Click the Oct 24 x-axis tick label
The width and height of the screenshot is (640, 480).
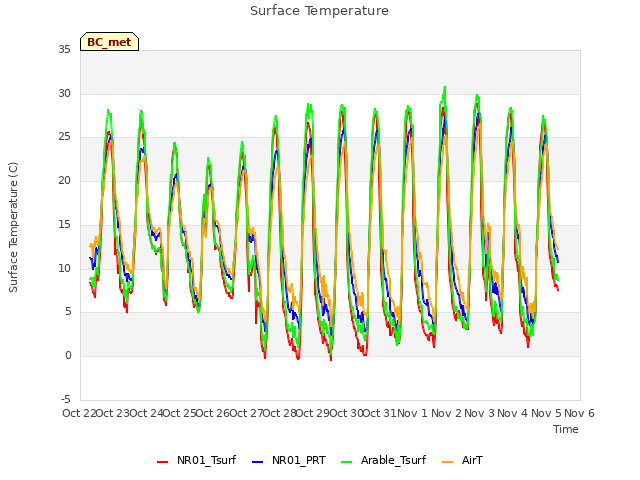(x=146, y=413)
